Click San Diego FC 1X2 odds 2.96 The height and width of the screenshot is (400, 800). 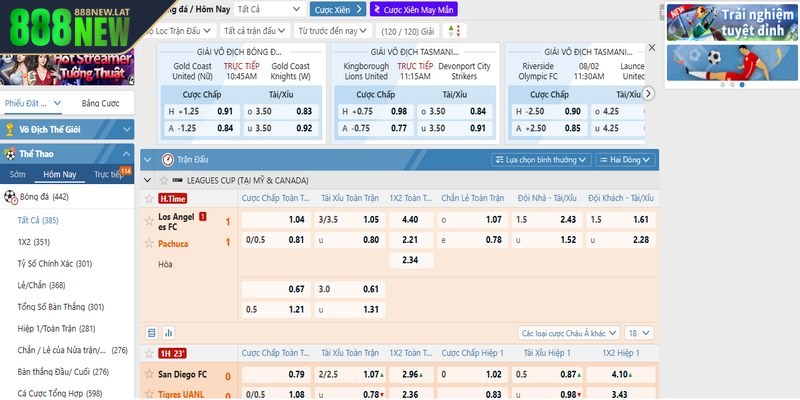[411, 374]
